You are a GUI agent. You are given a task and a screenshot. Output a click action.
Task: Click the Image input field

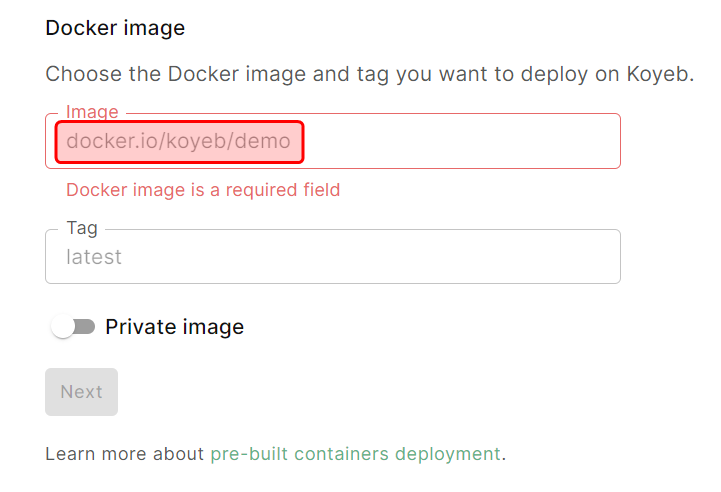tap(450, 141)
